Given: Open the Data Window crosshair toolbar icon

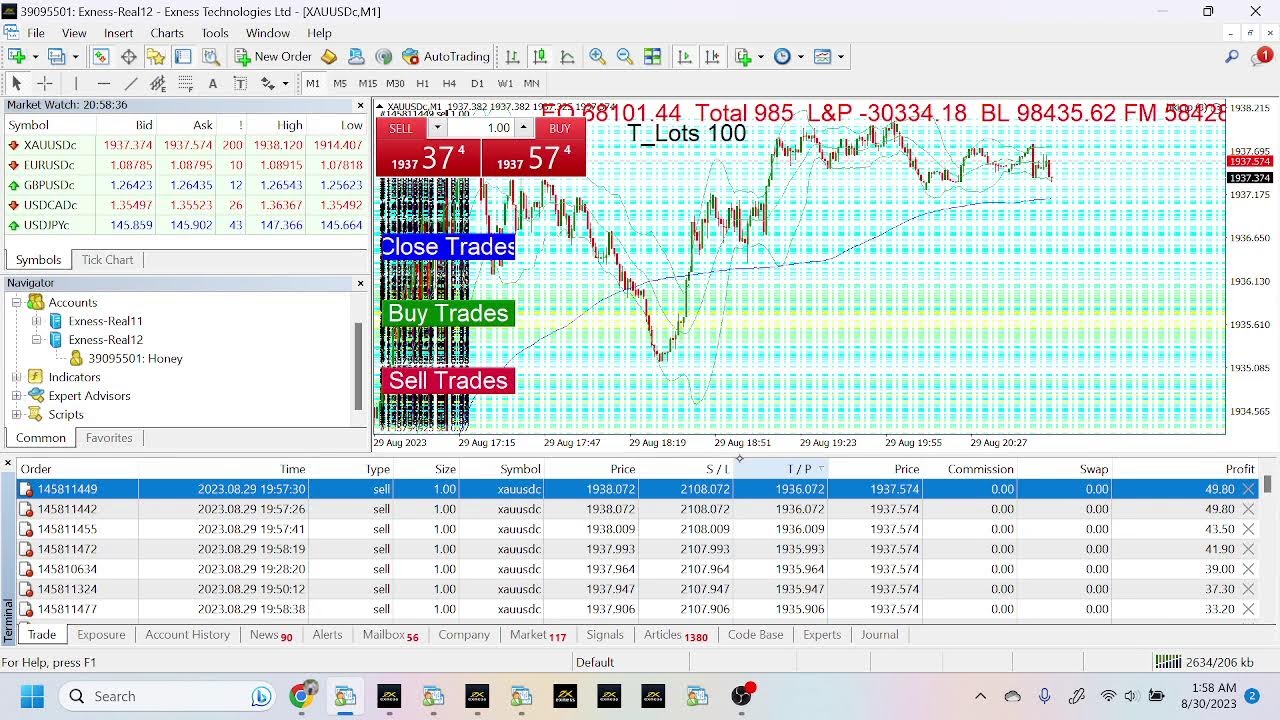Looking at the screenshot, I should (x=129, y=57).
